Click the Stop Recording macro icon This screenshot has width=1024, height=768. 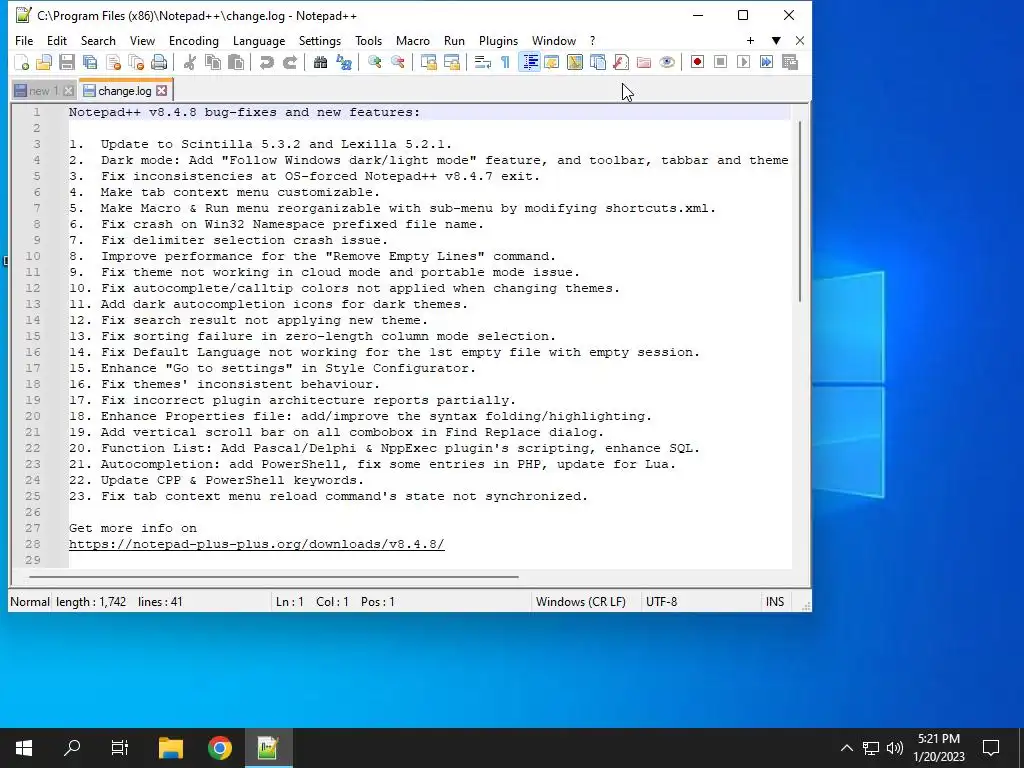720,62
